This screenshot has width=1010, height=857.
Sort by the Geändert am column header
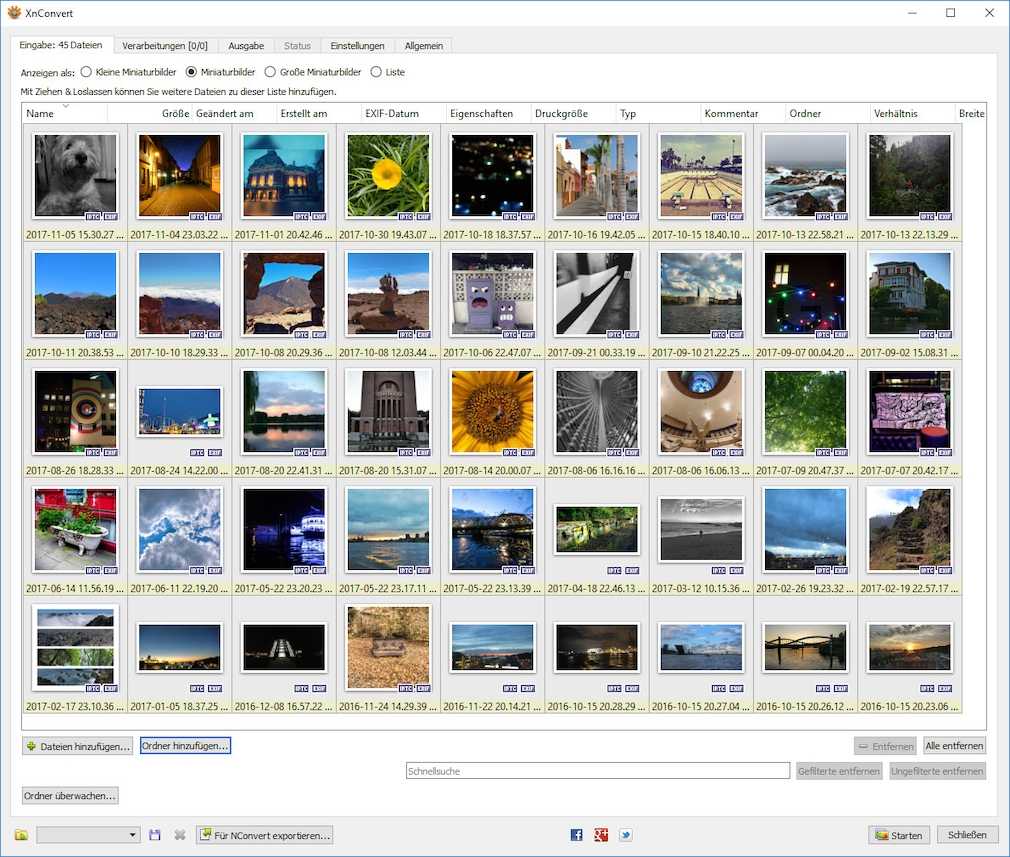(x=234, y=113)
